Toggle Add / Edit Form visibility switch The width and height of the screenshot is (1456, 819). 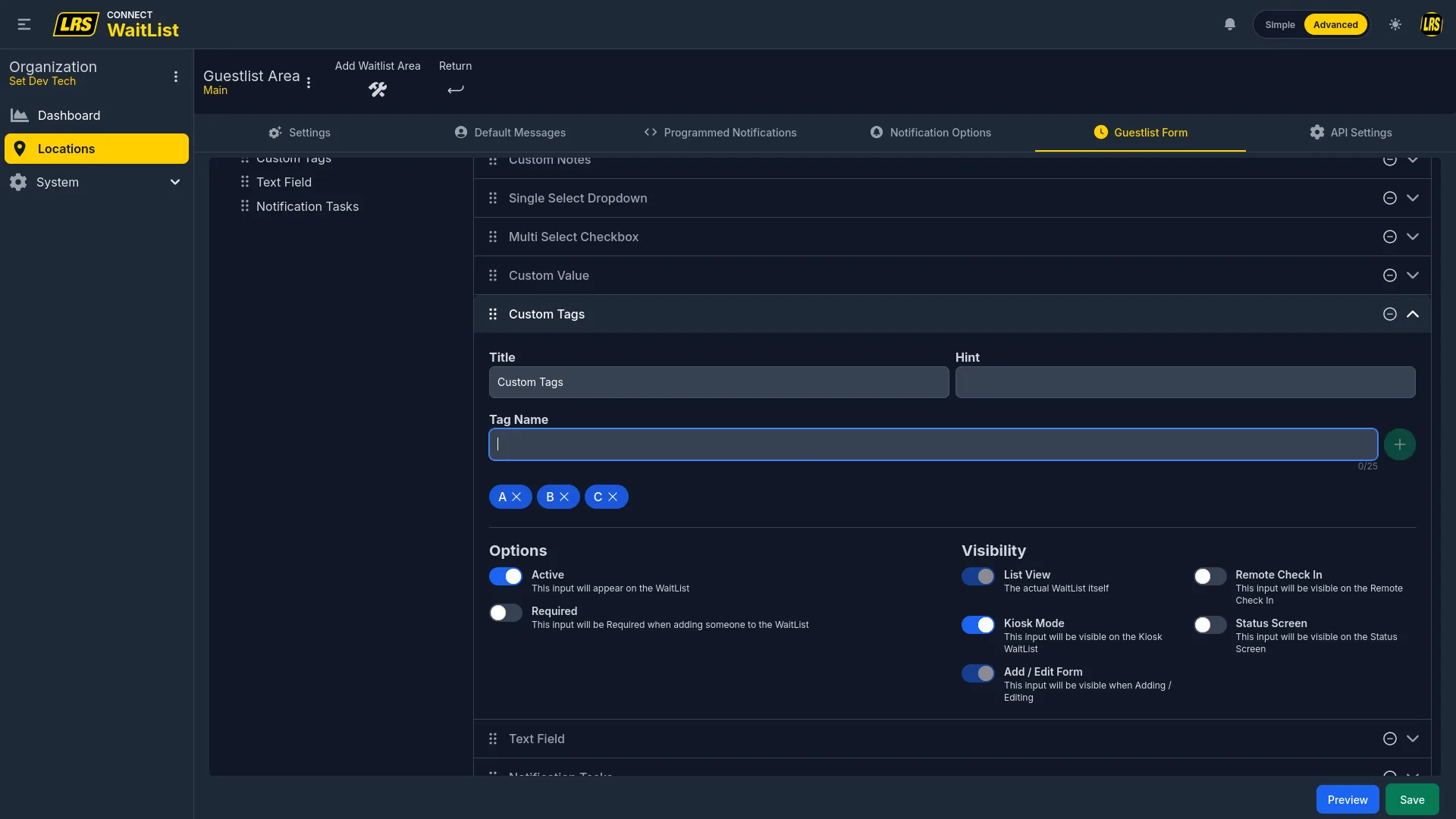coord(978,673)
